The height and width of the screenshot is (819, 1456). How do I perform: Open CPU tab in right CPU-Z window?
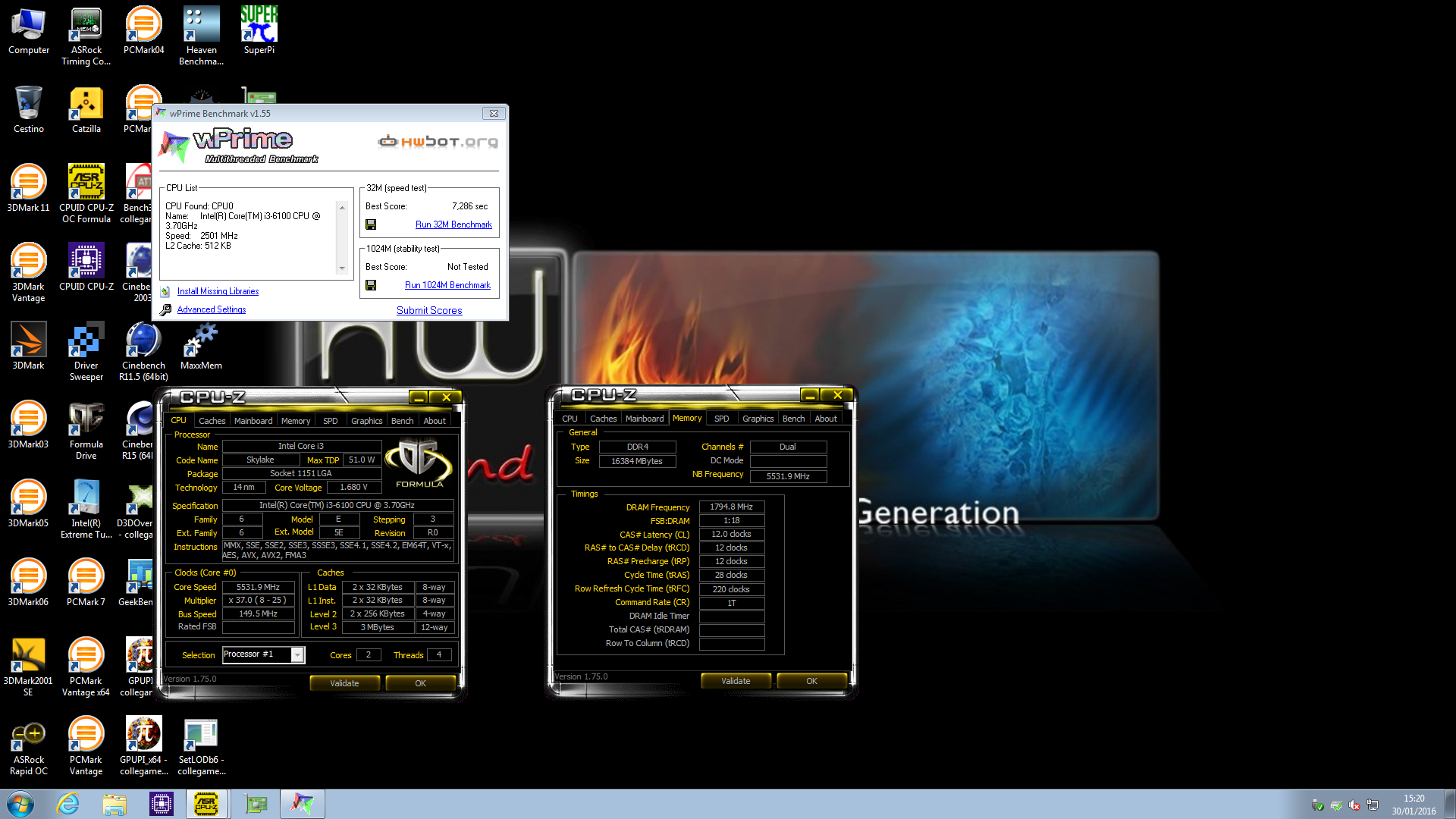pyautogui.click(x=570, y=419)
